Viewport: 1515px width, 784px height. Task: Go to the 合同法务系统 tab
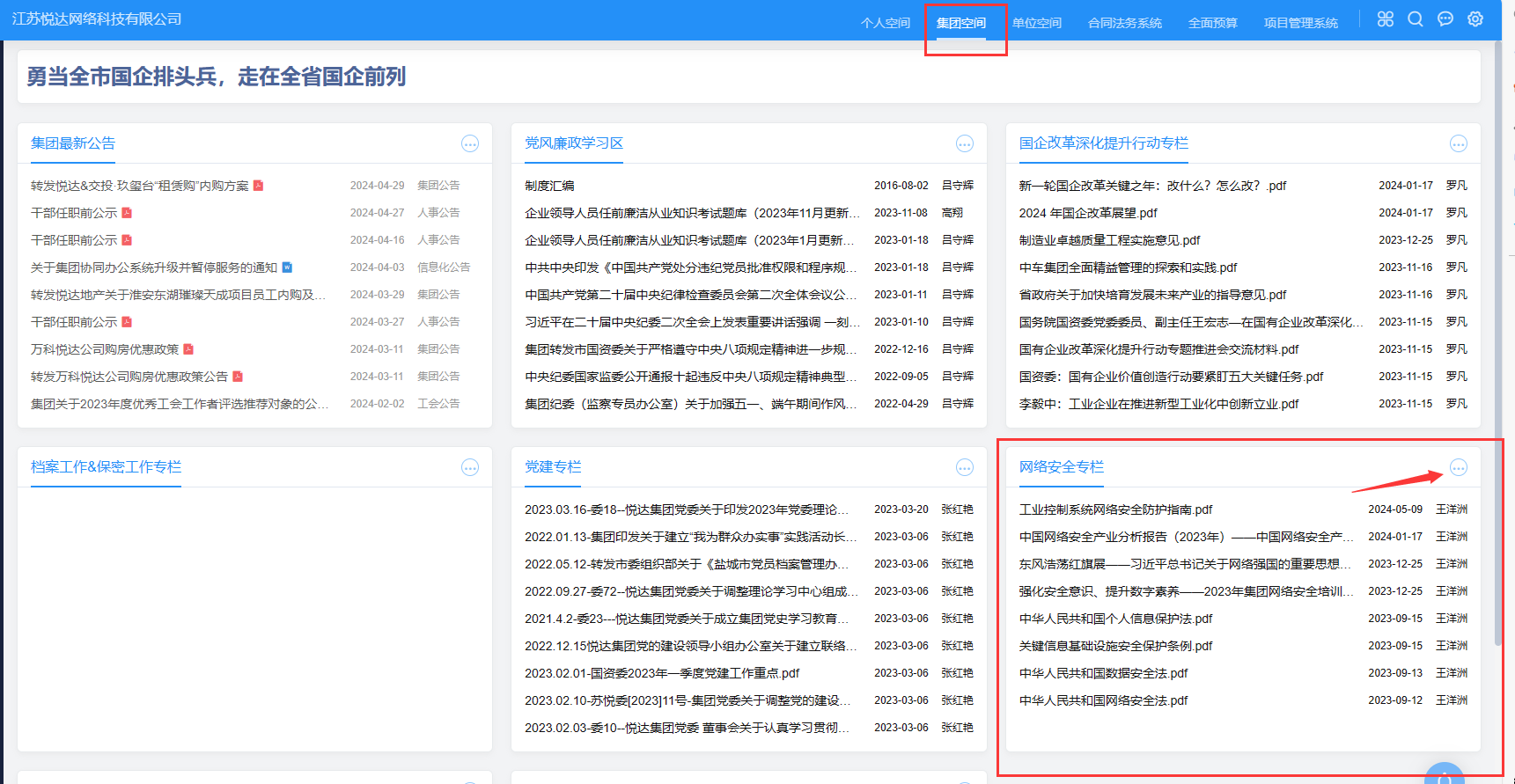coord(1124,23)
